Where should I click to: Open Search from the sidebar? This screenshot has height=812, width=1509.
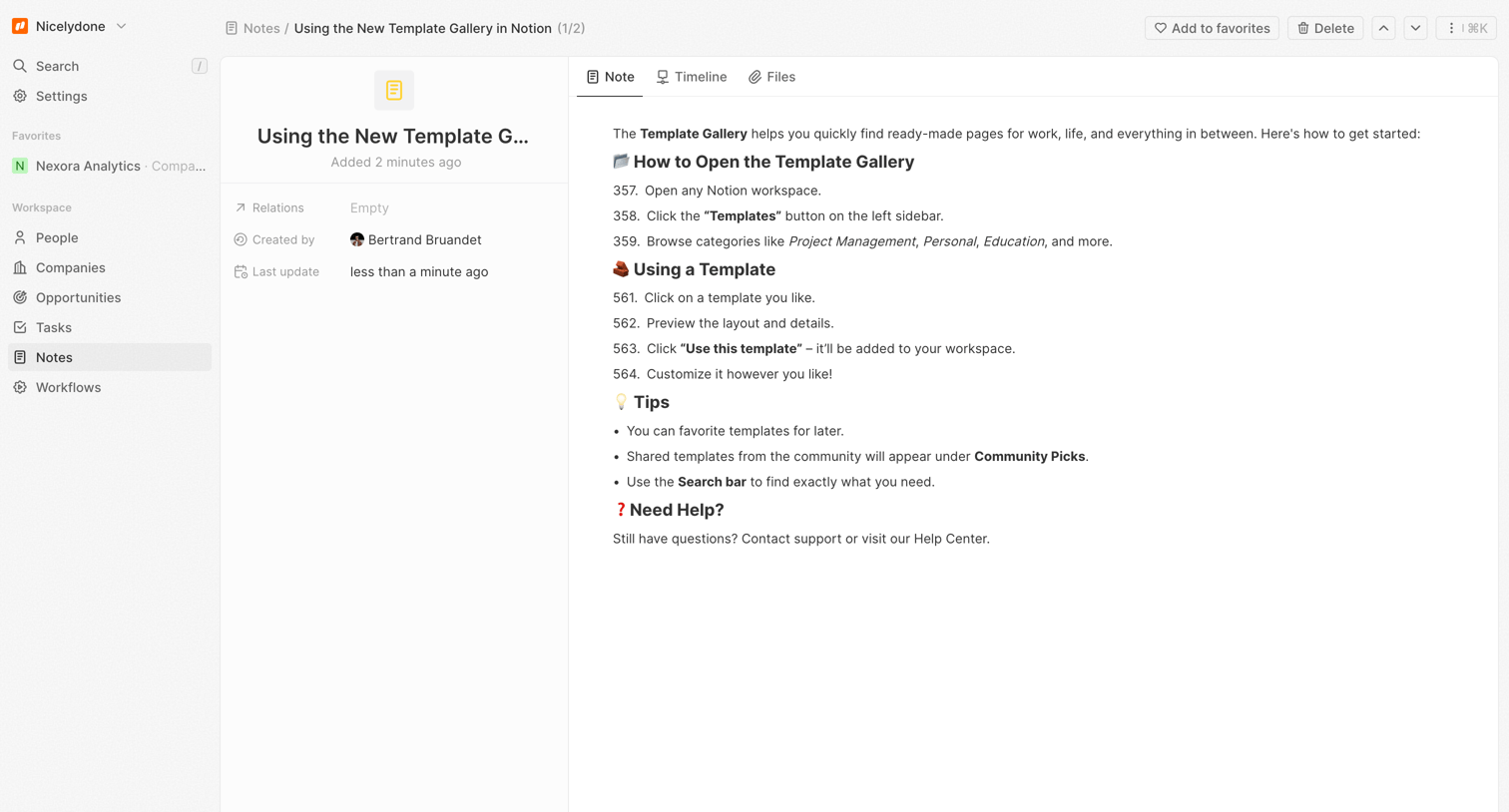click(110, 66)
